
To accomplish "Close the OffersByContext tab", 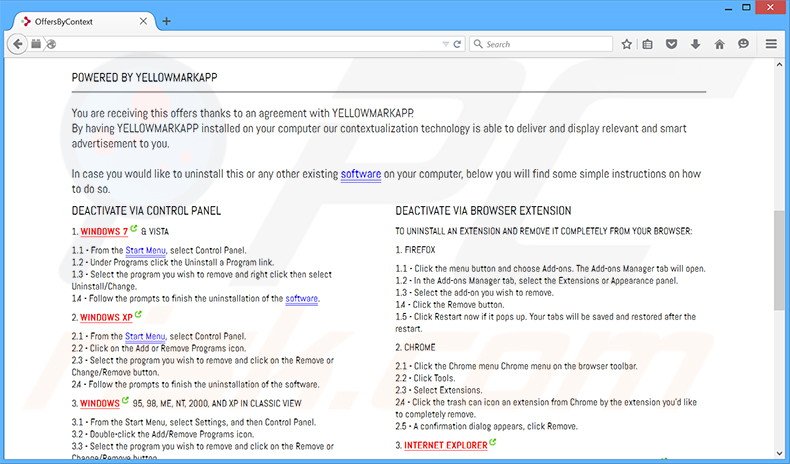I will (x=143, y=21).
